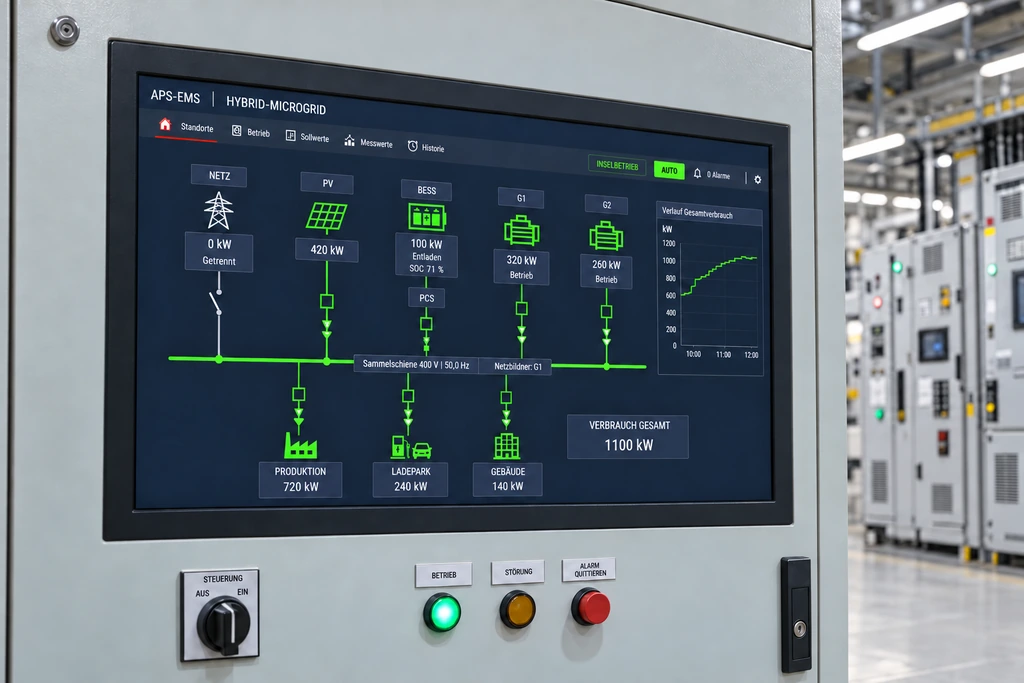Click the clock icon next to Historie
This screenshot has width=1024, height=683.
[x=413, y=146]
